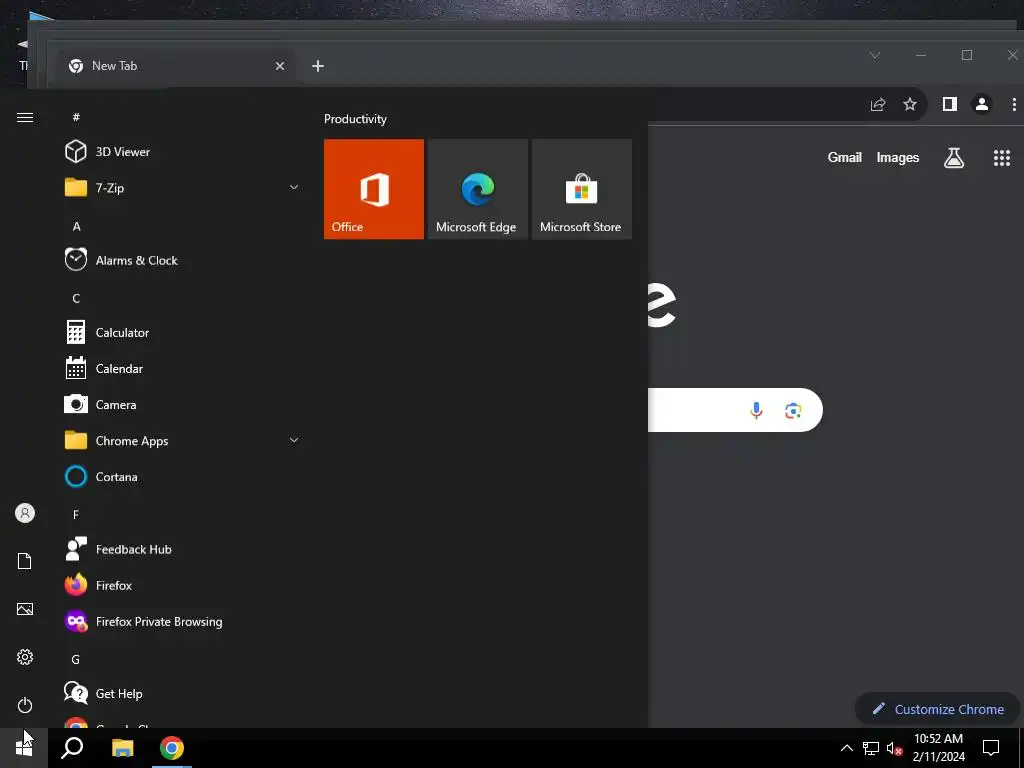The image size is (1024, 768).
Task: Open Chrome's tab search chevron
Action: click(x=875, y=56)
